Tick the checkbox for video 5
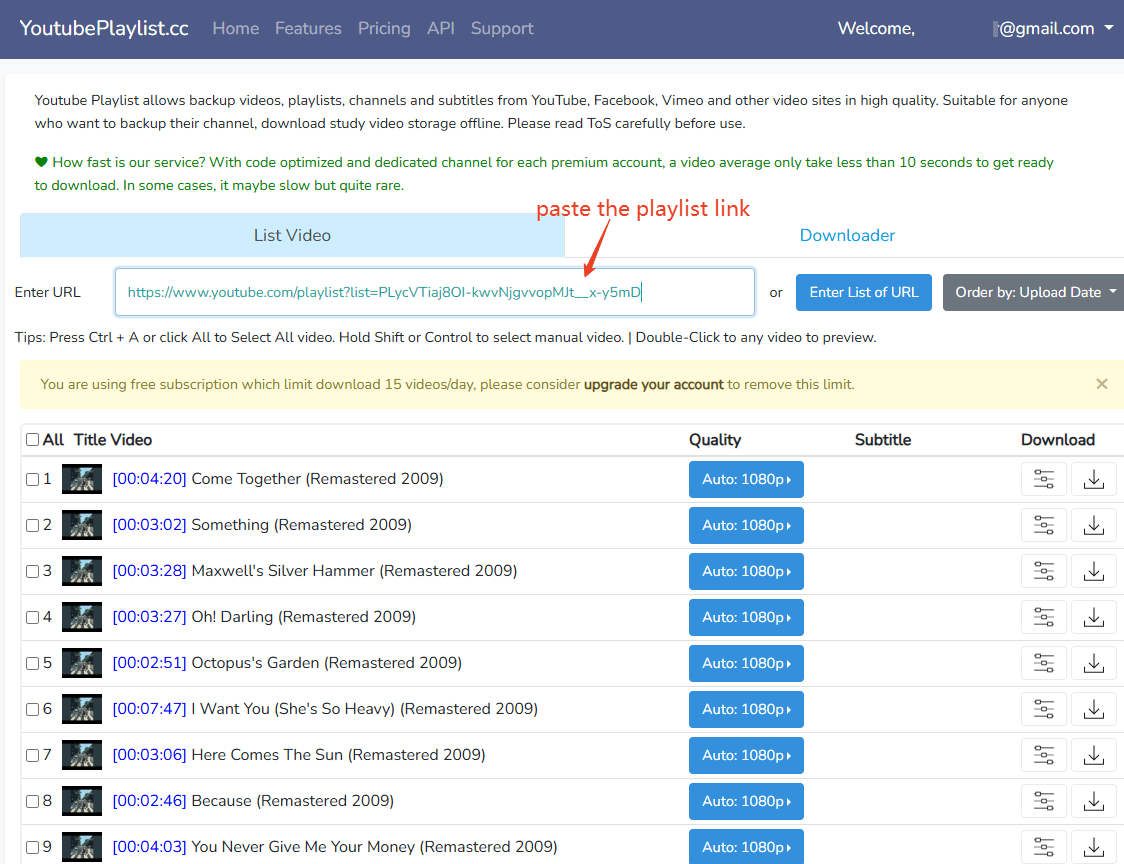Screen dimensions: 1124x864 click(x=33, y=664)
